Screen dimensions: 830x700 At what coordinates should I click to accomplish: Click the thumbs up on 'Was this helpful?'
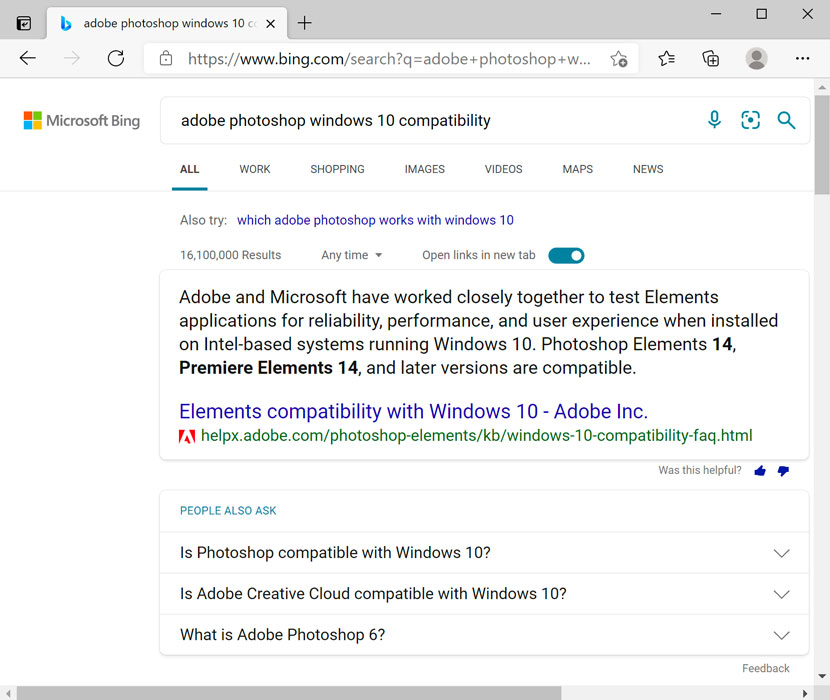[759, 470]
